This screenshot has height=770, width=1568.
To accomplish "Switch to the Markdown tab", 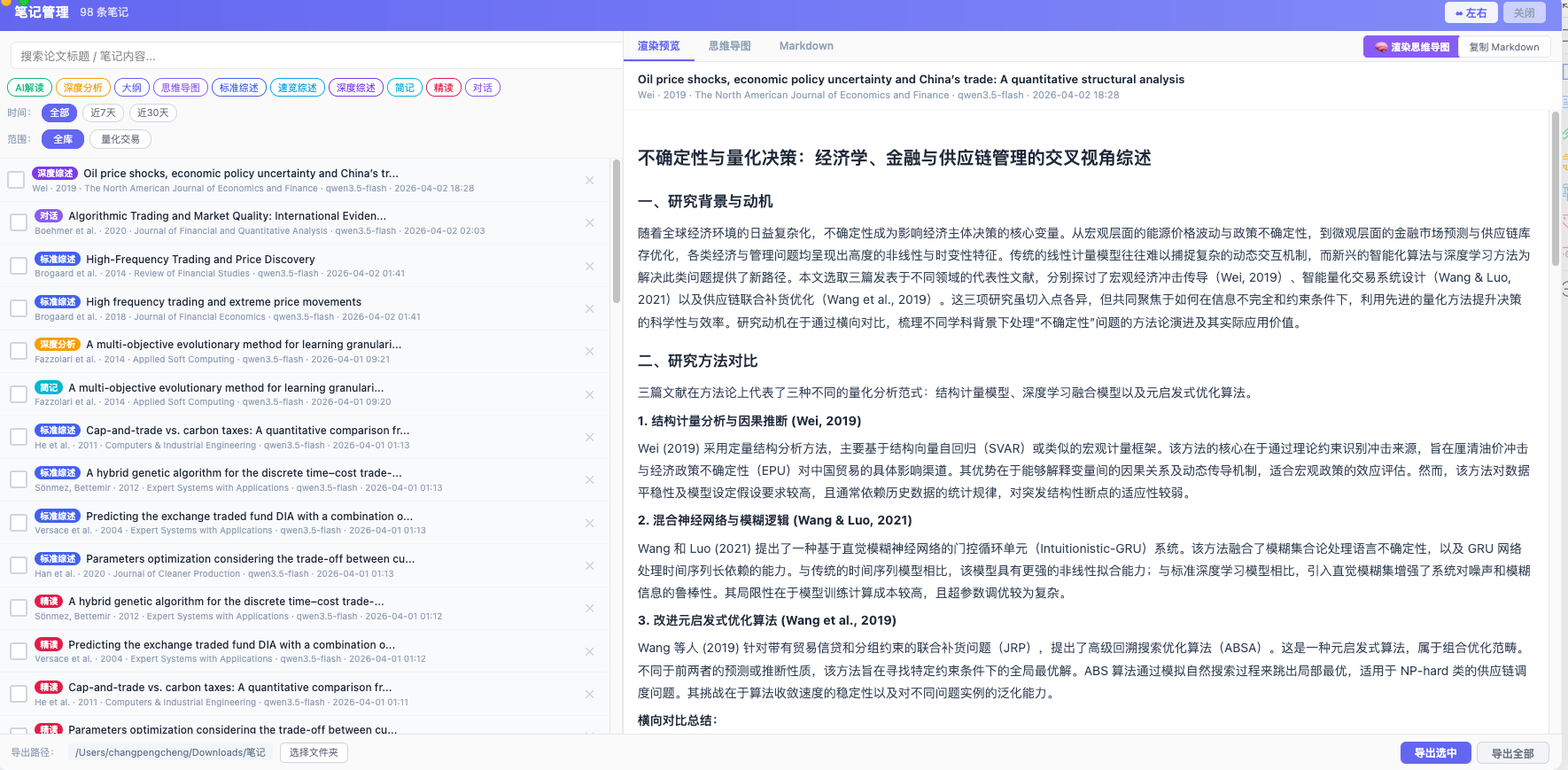I will [x=806, y=46].
